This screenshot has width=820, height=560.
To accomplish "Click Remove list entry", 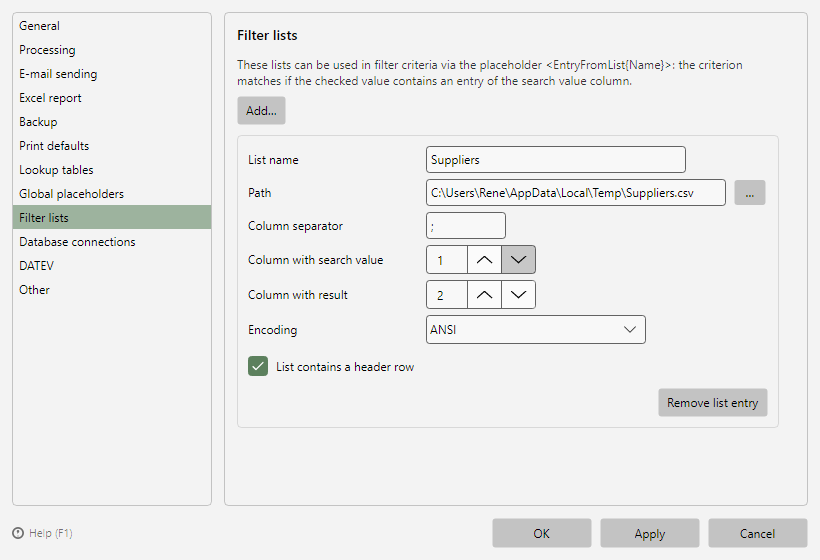I will point(713,403).
